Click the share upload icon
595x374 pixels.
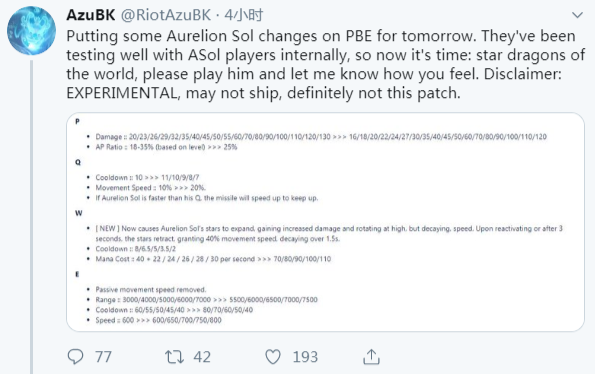tap(371, 357)
